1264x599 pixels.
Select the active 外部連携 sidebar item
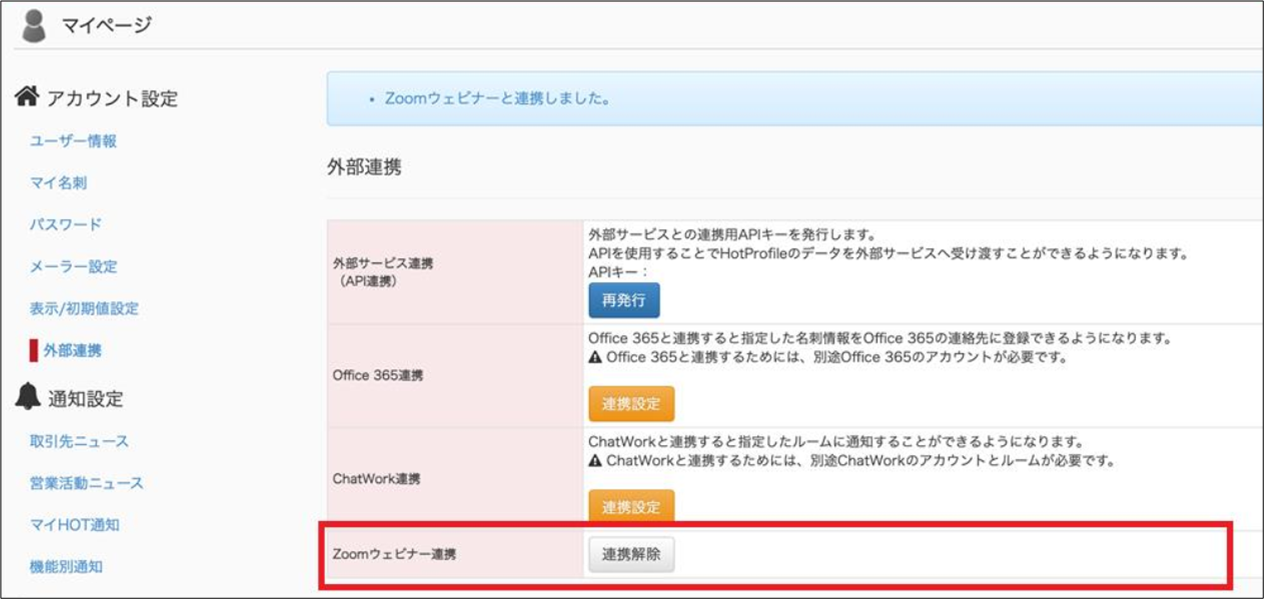coord(72,350)
